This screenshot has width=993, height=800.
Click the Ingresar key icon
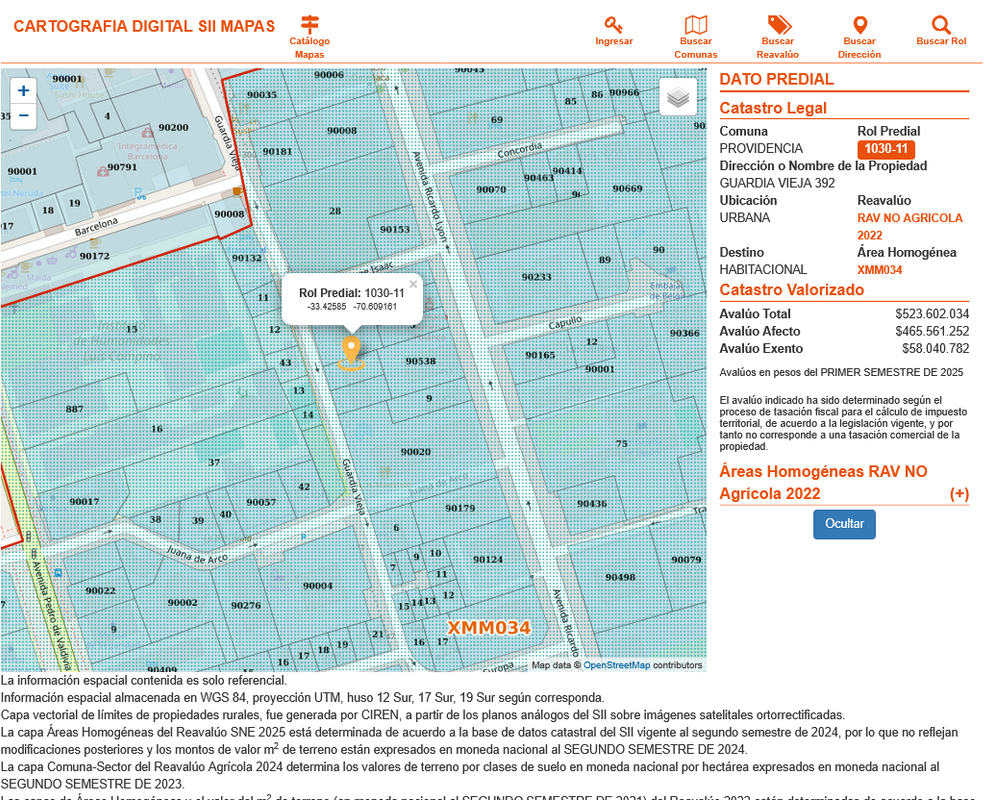click(613, 25)
